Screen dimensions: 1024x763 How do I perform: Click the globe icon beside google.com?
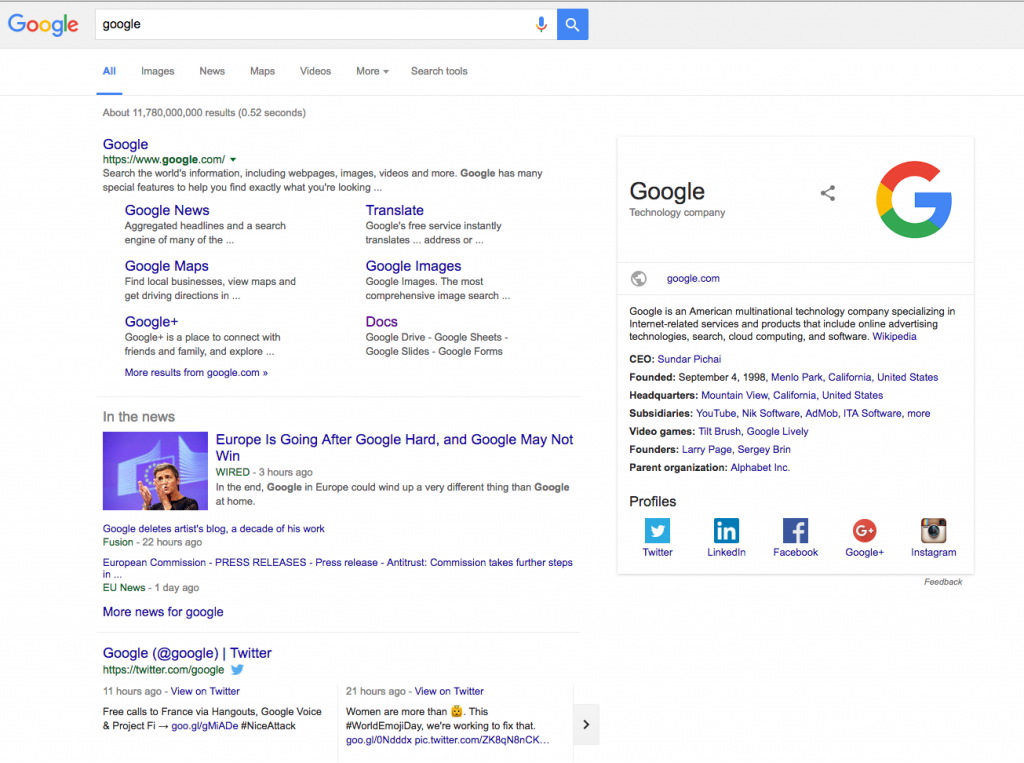click(x=639, y=279)
